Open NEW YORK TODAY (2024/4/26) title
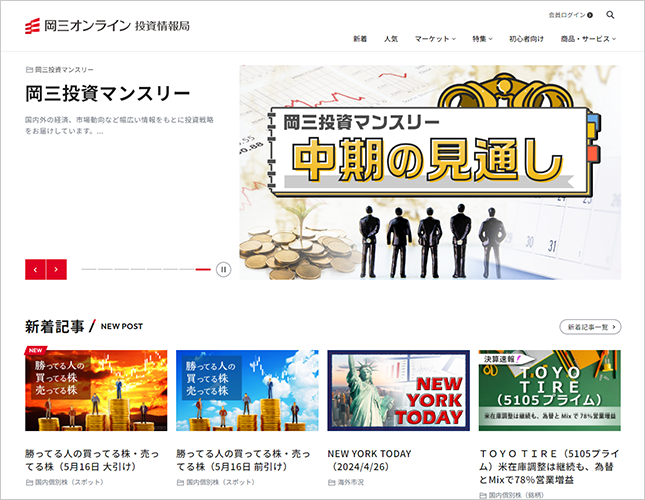Viewport: 645px width, 500px height. click(369, 460)
